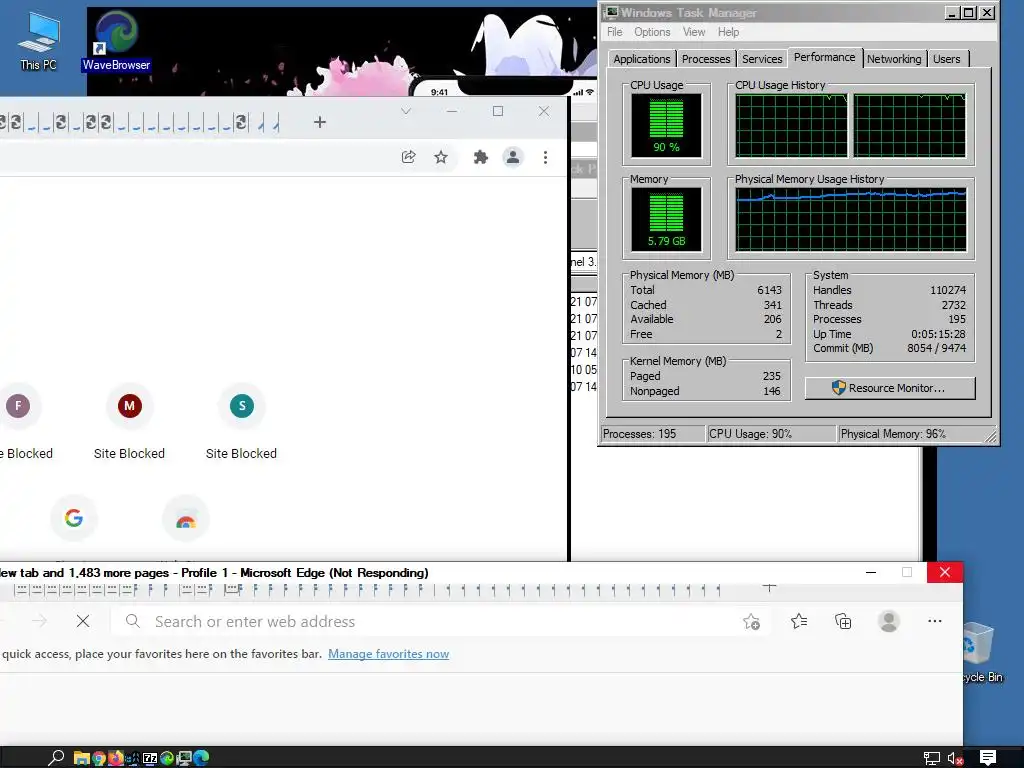Open the network status tray icon
Screen dimensions: 1024x768
point(931,758)
